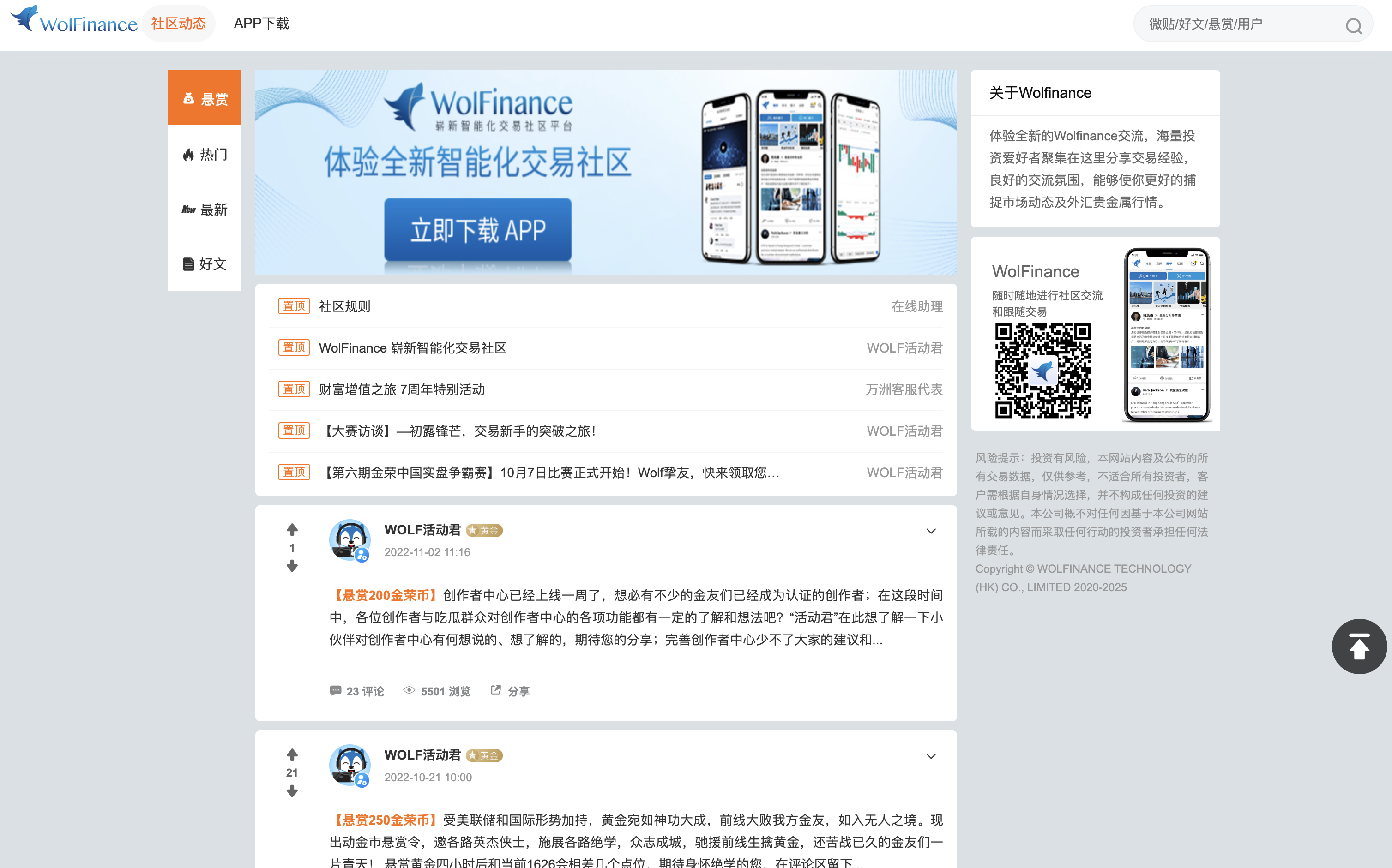Click the scroll-to-top arrow button
Screen dimensions: 1392x868
(x=1359, y=647)
